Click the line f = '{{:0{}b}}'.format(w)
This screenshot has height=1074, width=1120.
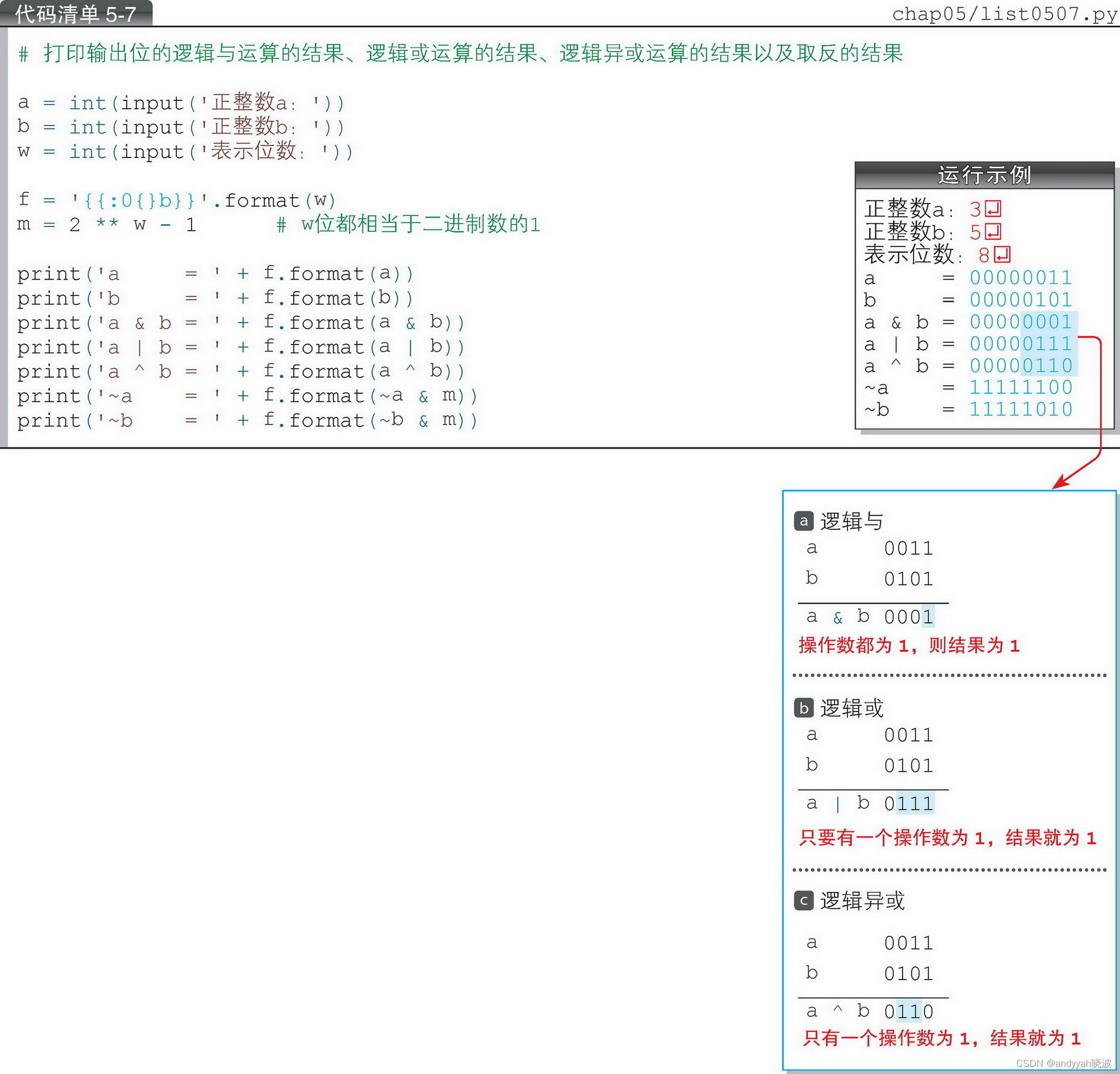pyautogui.click(x=176, y=200)
